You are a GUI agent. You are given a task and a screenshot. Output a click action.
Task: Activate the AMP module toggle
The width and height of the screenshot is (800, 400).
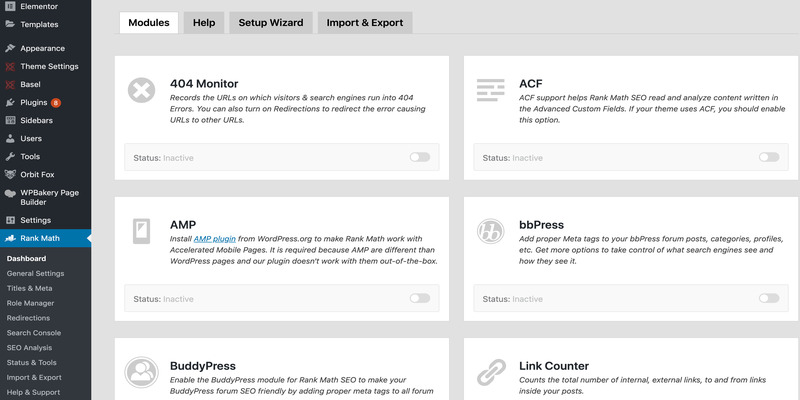[x=419, y=298]
